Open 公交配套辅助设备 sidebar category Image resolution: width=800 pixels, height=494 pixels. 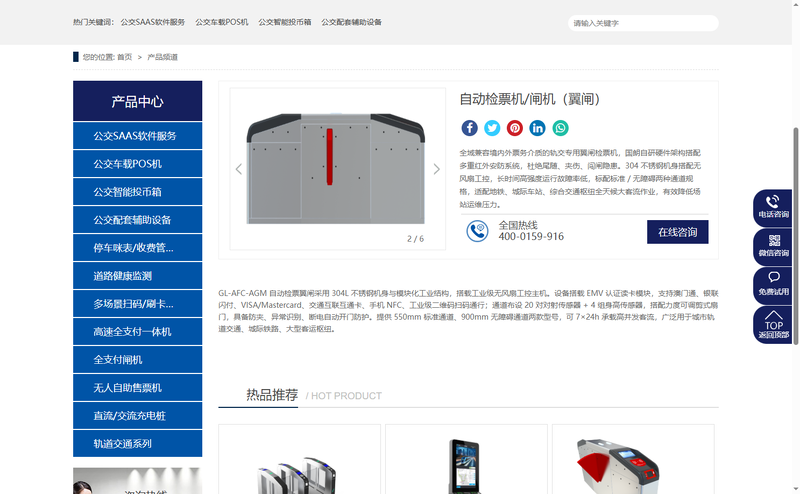[x=137, y=220]
